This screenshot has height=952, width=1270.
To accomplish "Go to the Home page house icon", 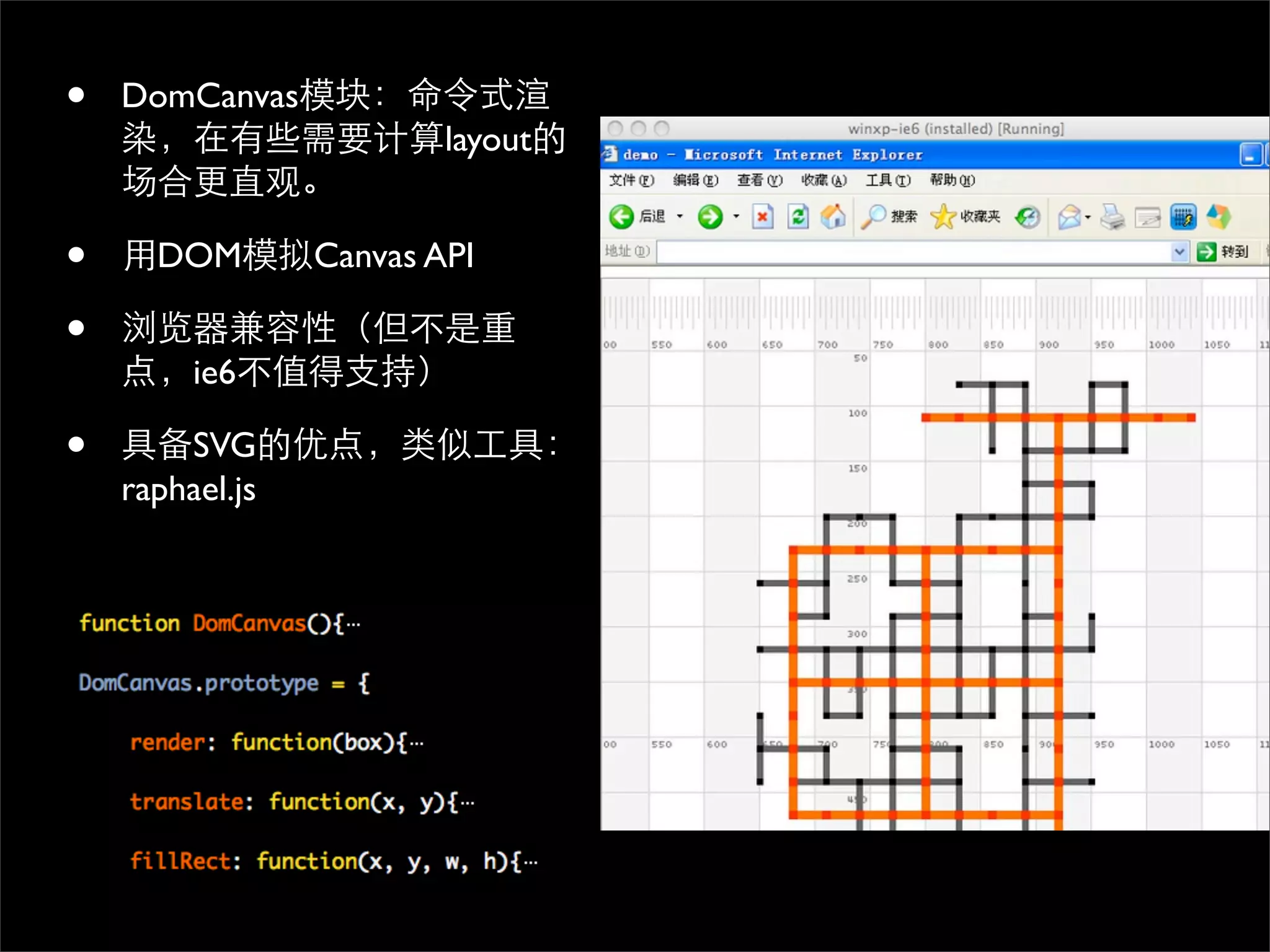I will coord(833,216).
